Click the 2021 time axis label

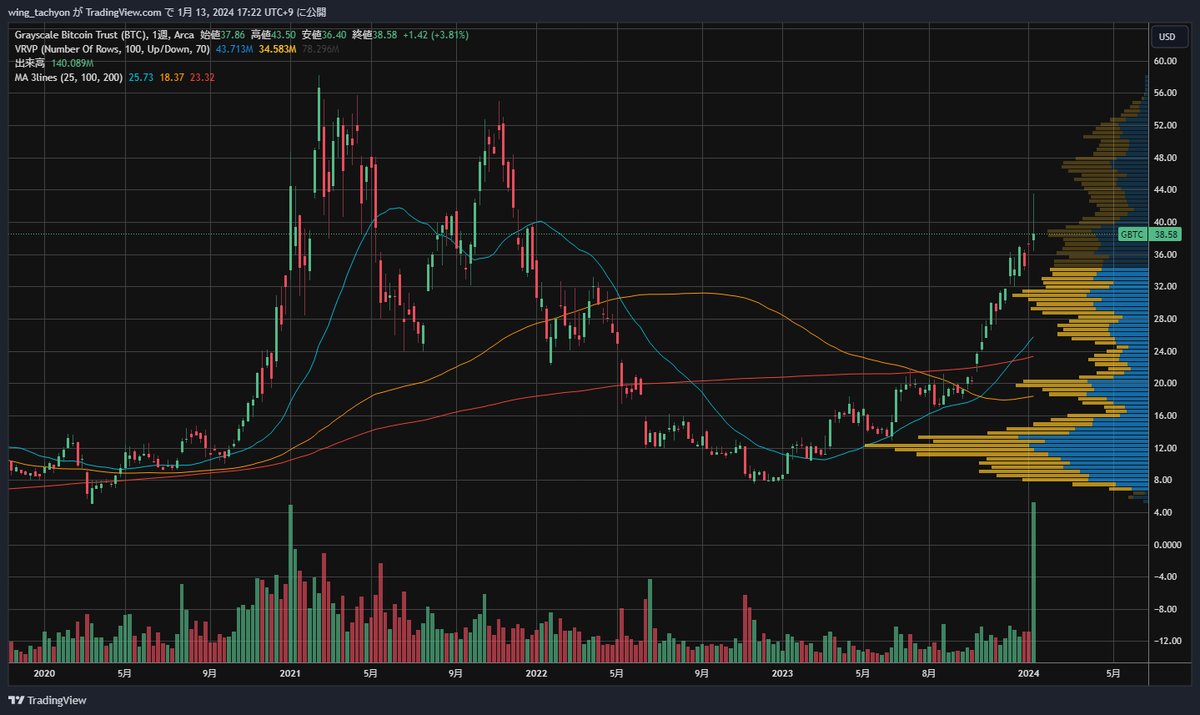click(x=291, y=673)
